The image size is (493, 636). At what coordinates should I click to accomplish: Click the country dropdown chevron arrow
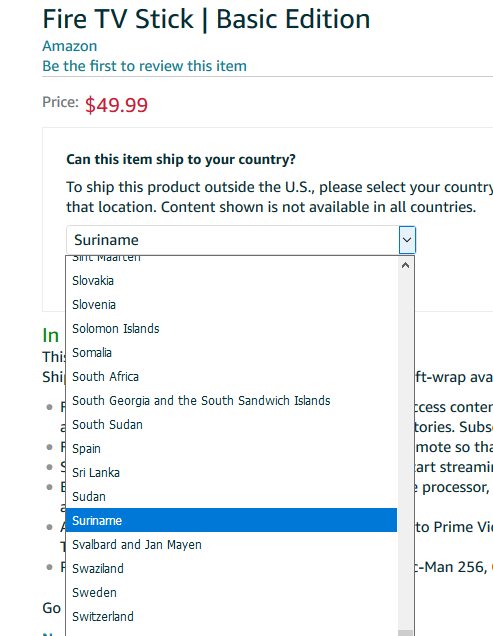407,240
